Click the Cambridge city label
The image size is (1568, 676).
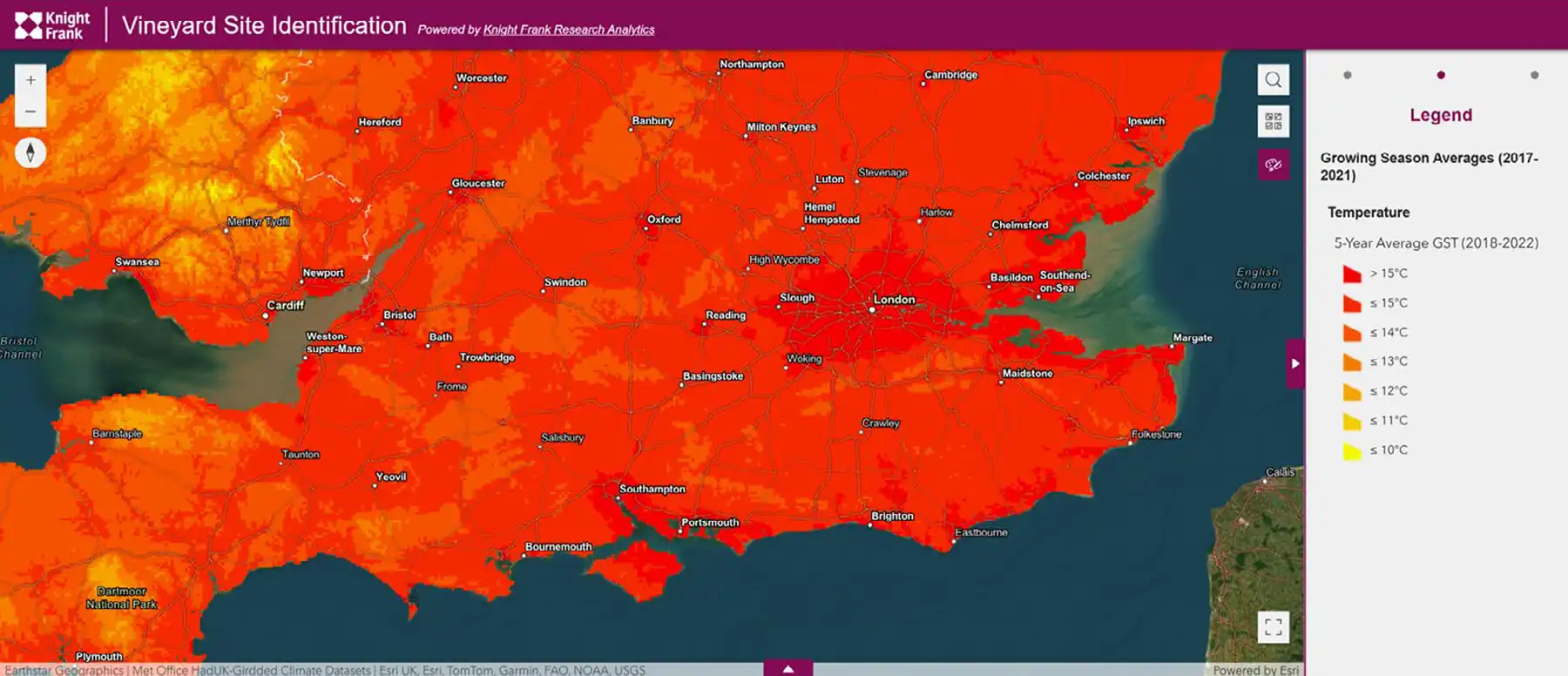(x=951, y=75)
